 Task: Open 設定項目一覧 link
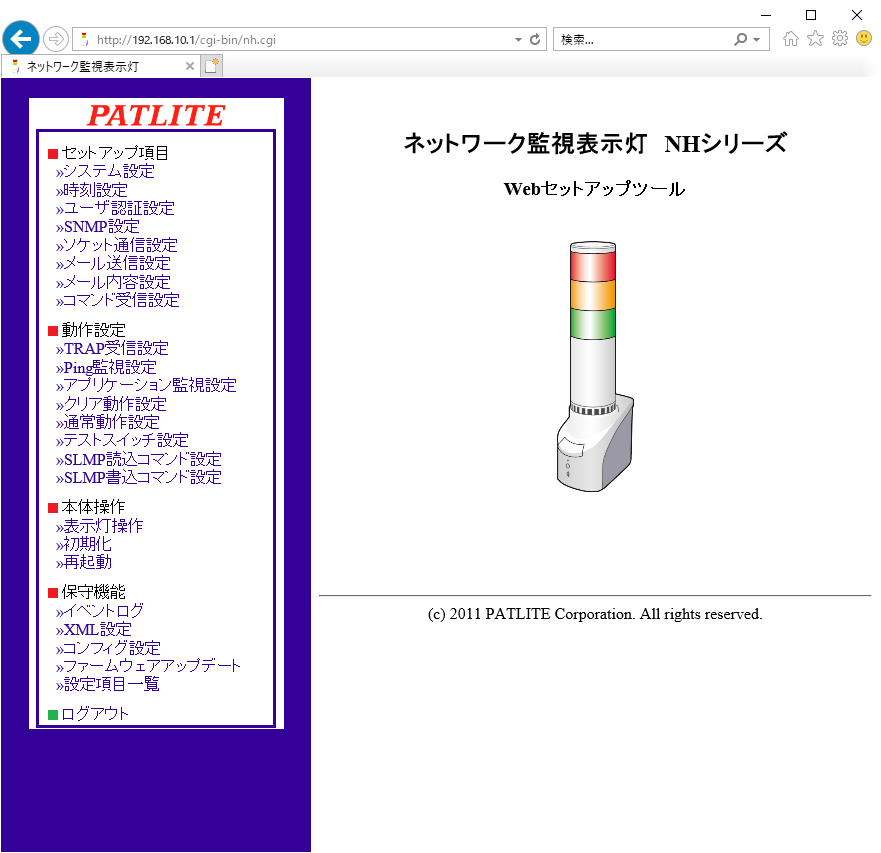click(x=108, y=684)
